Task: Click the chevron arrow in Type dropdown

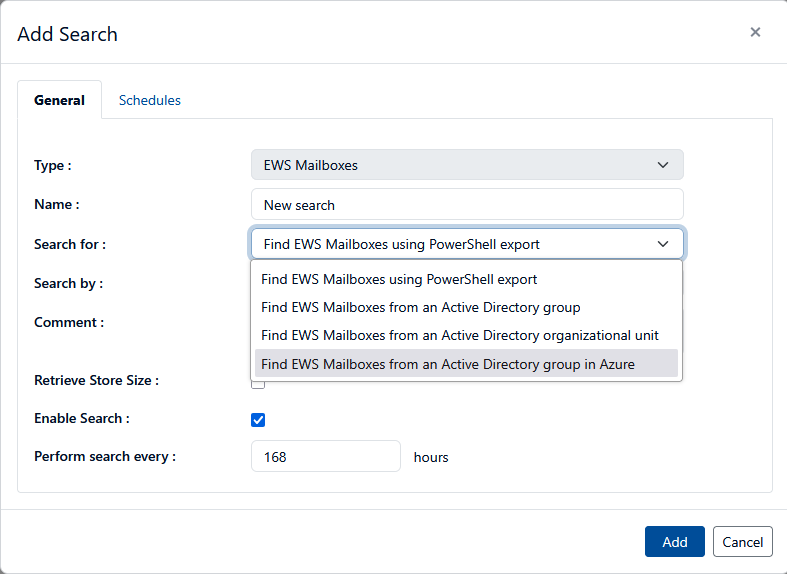Action: click(662, 165)
